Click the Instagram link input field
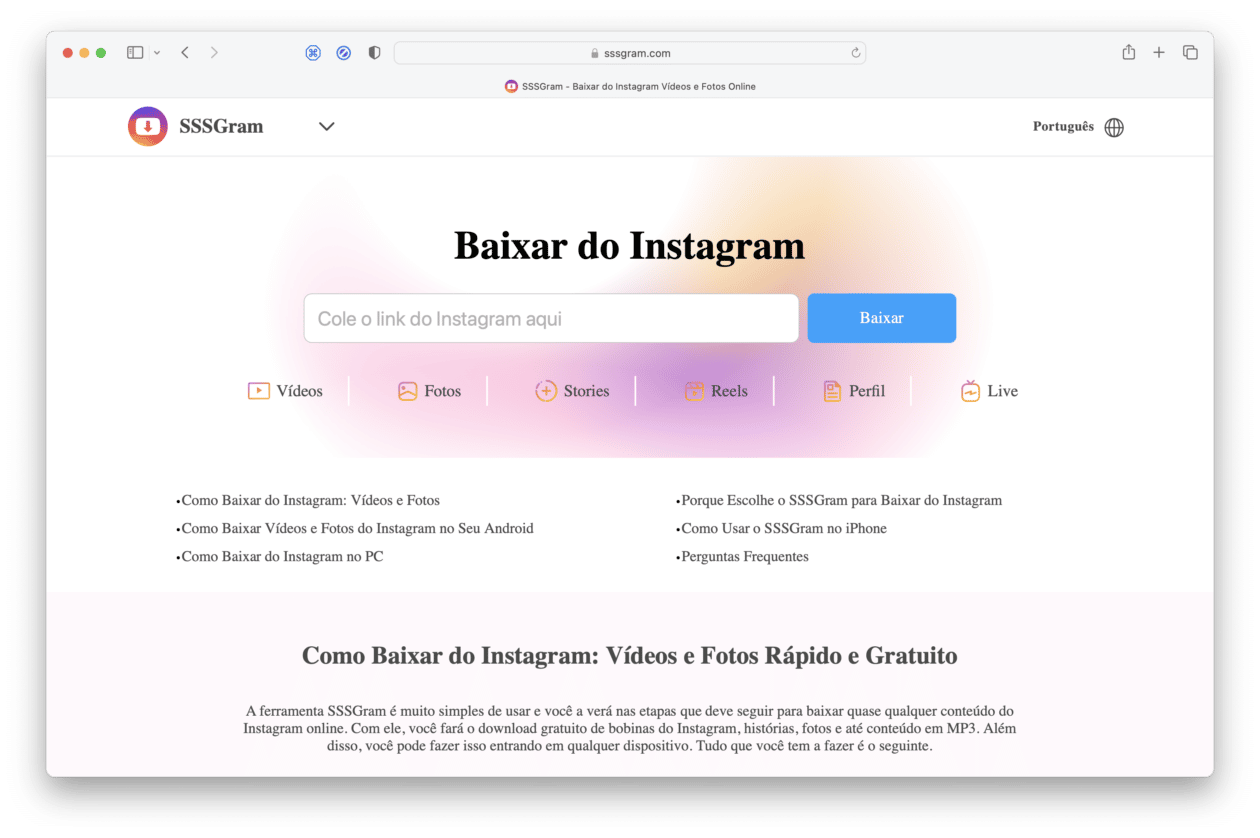The height and width of the screenshot is (838, 1260). tap(550, 318)
